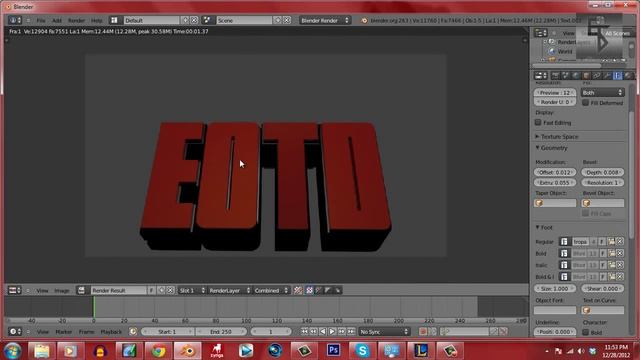Screen dimensions: 640x360
Task: Open the File menu
Action: coord(41,20)
